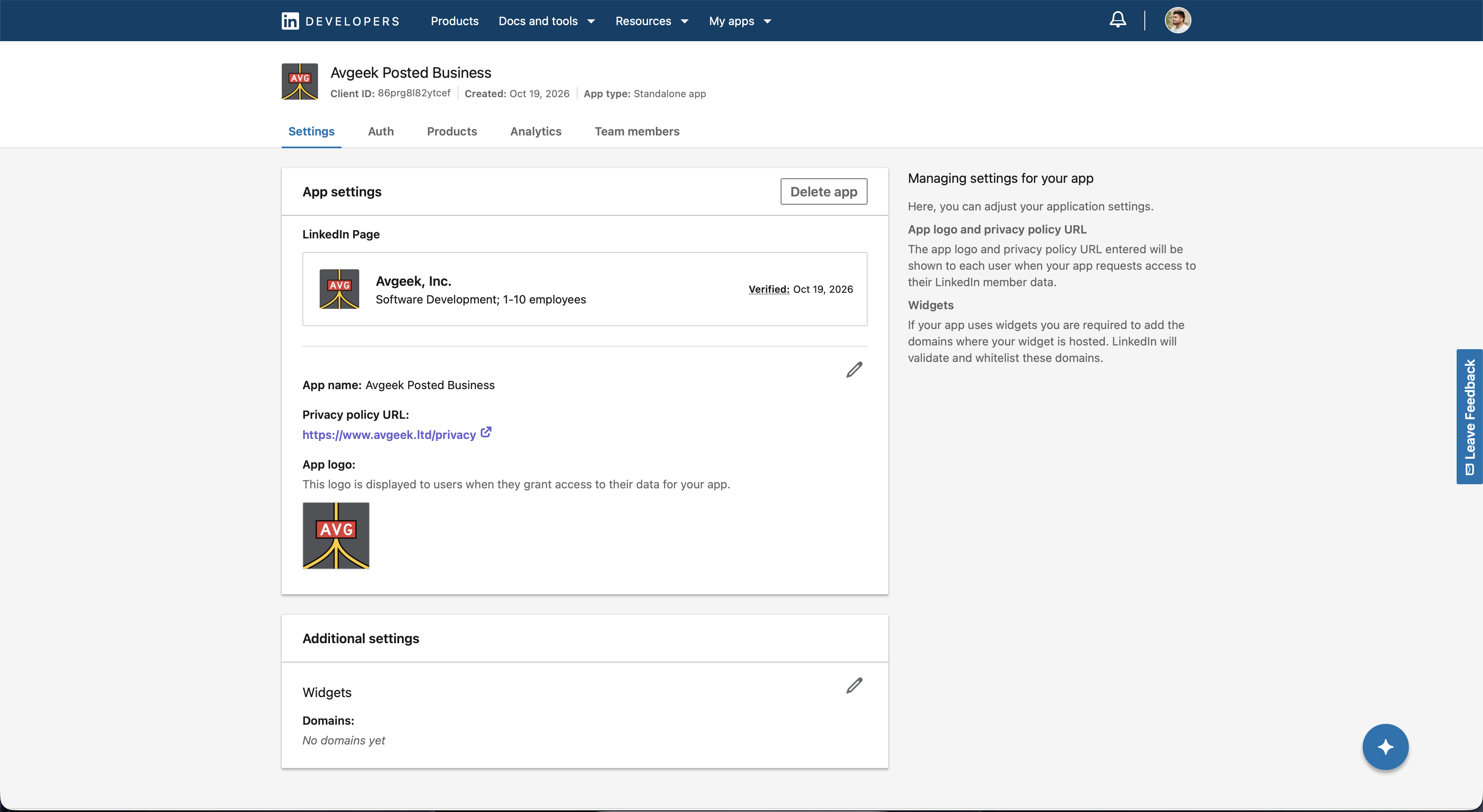
Task: Edit app name and privacy policy settings
Action: (854, 369)
